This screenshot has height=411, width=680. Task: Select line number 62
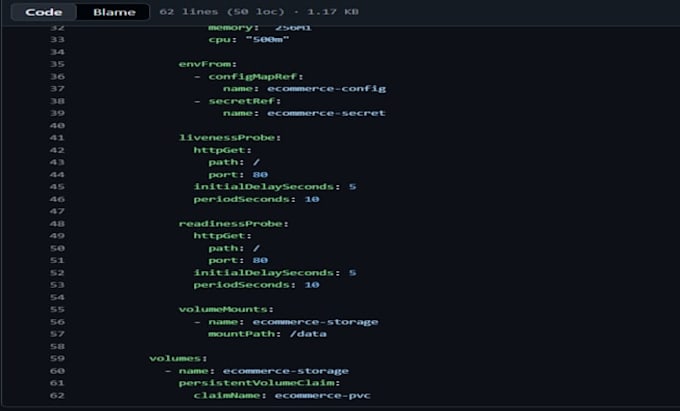tap(57, 395)
